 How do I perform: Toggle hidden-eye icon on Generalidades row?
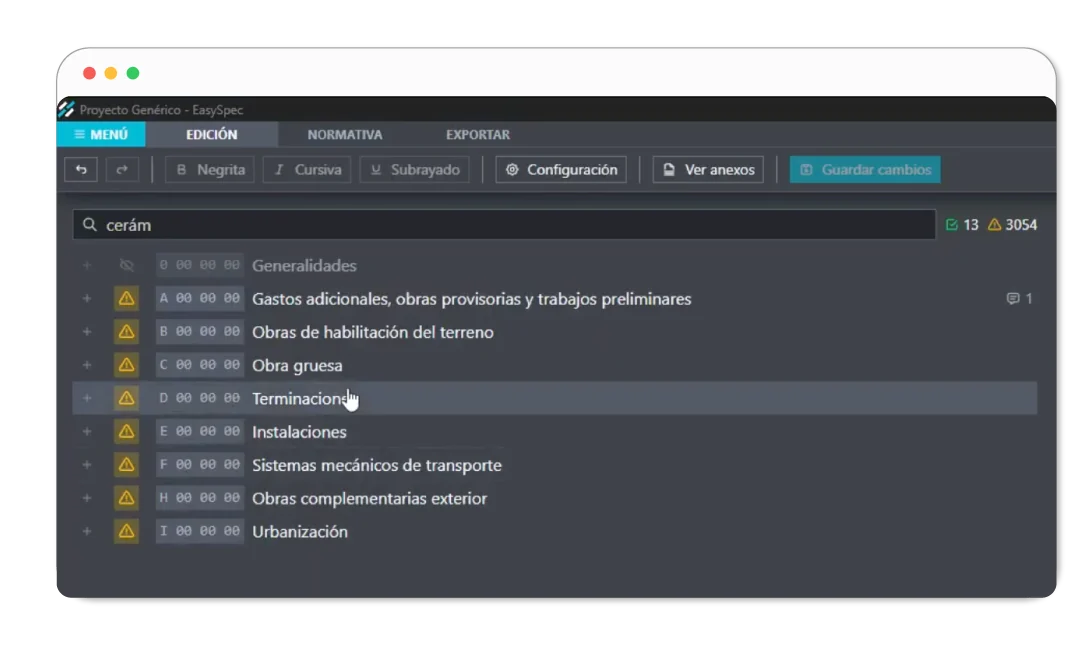click(126, 265)
